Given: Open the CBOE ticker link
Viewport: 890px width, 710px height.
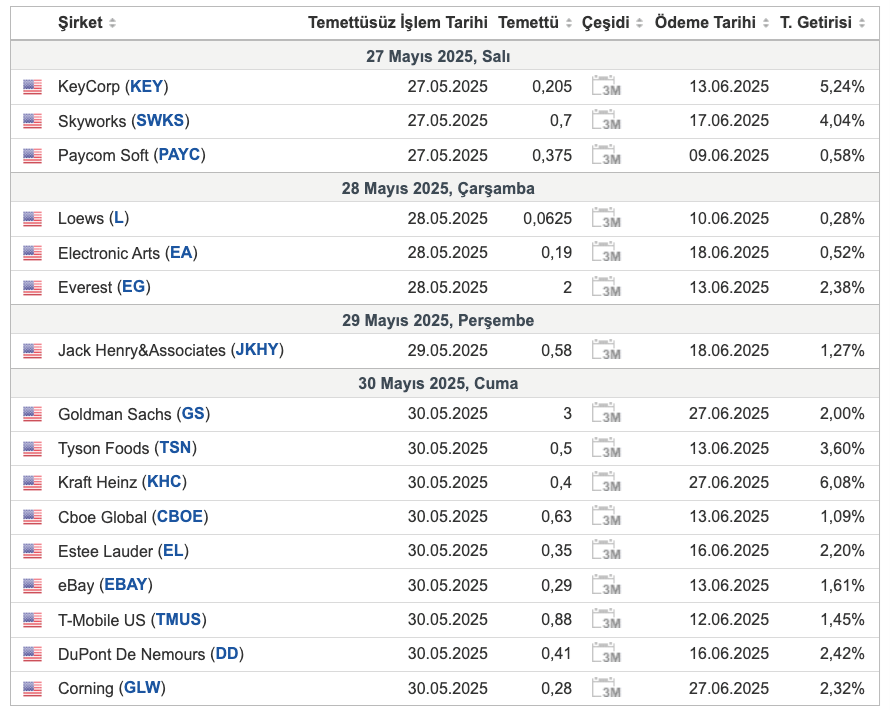Looking at the screenshot, I should 180,516.
